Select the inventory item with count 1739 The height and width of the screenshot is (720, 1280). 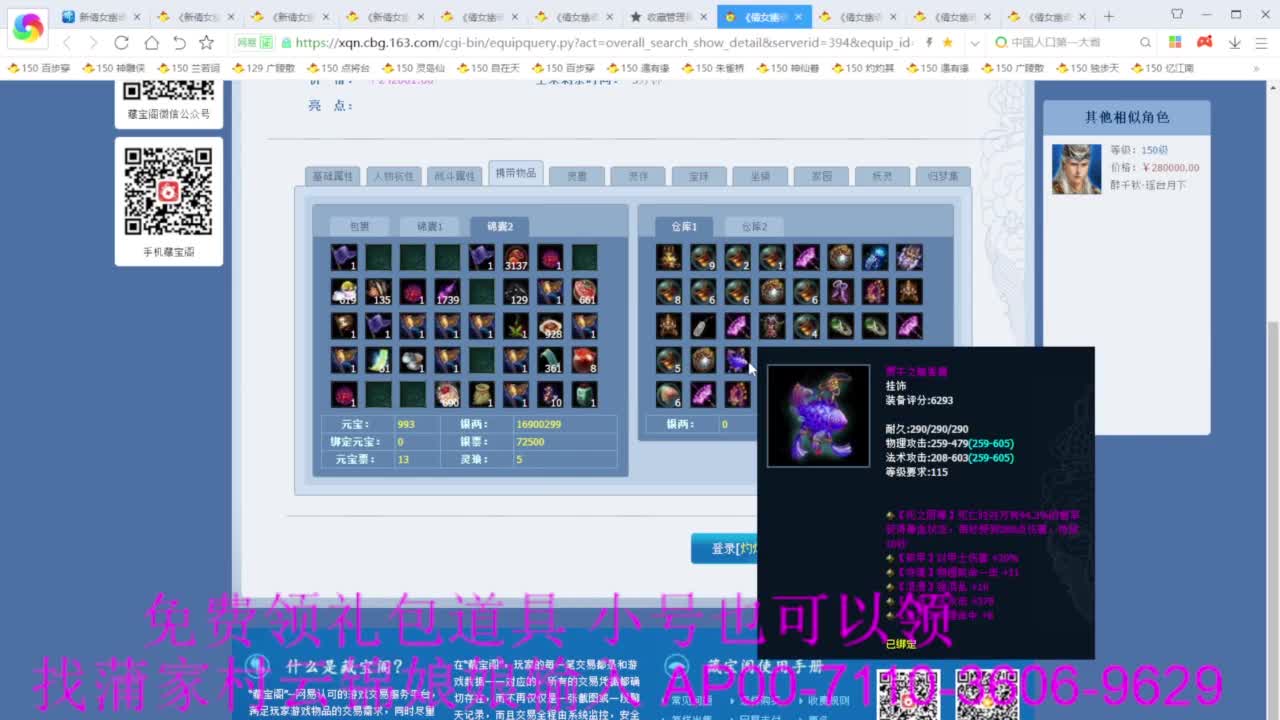point(447,292)
